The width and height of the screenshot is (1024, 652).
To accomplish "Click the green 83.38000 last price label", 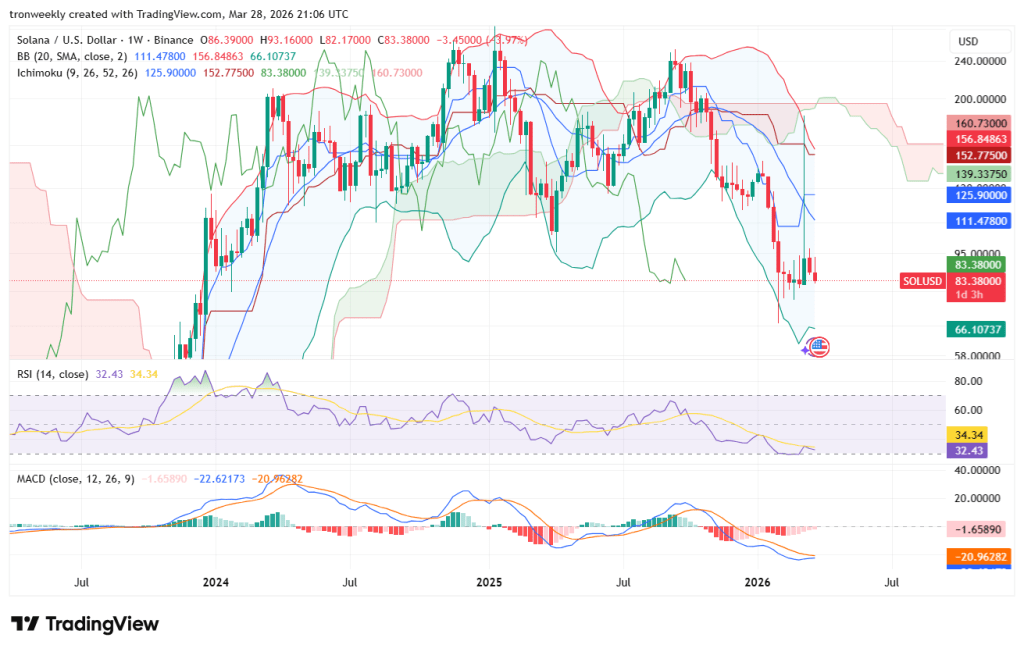I will tap(977, 265).
